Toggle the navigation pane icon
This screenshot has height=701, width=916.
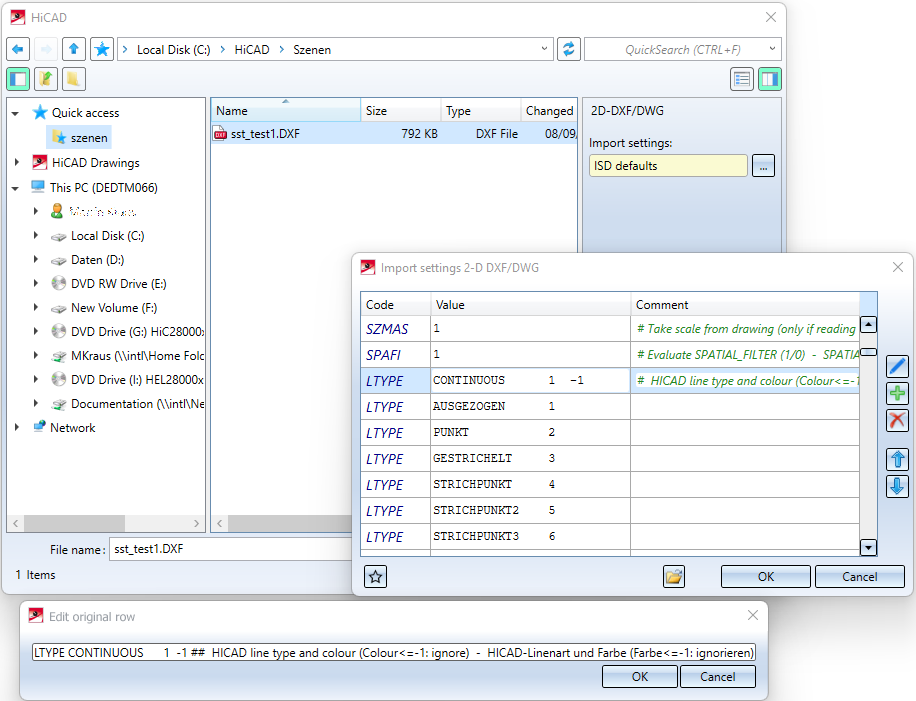click(18, 79)
